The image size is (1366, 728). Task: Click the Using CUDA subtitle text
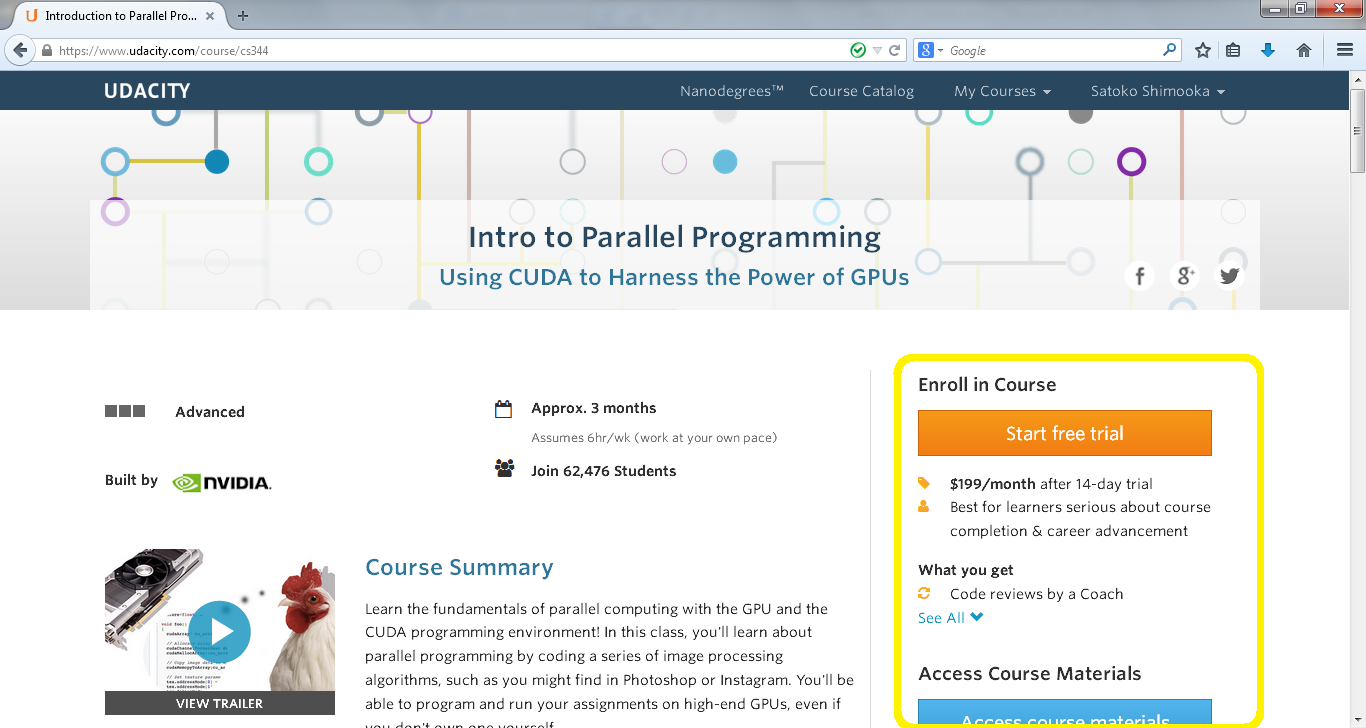tap(675, 277)
